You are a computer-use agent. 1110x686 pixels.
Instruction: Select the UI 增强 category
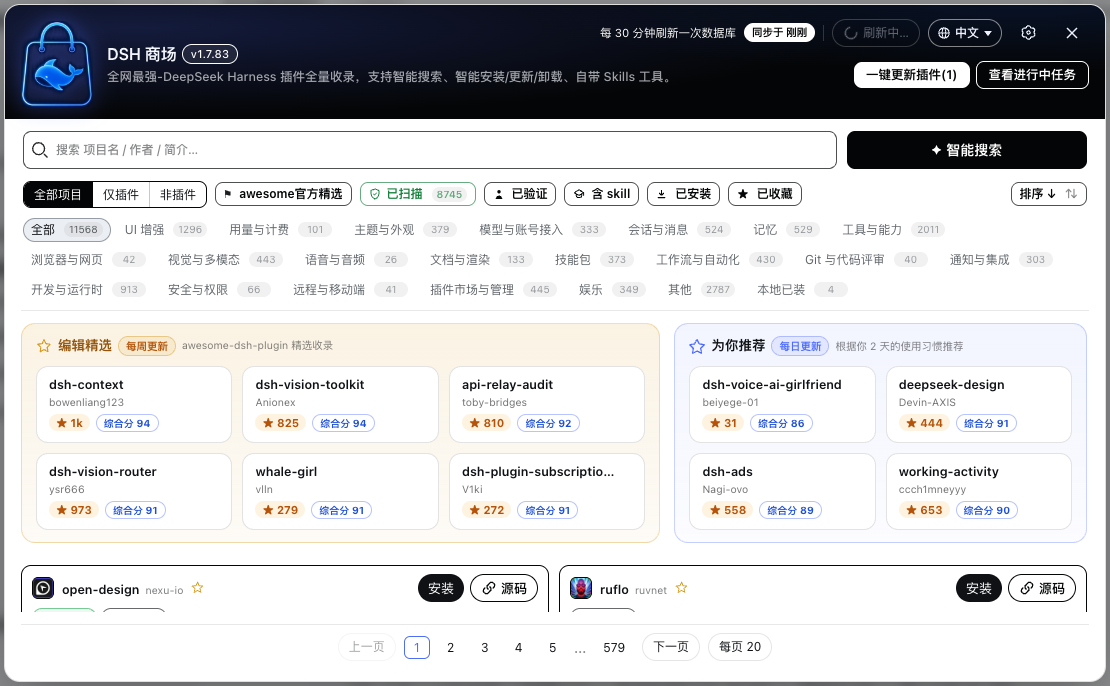(165, 229)
